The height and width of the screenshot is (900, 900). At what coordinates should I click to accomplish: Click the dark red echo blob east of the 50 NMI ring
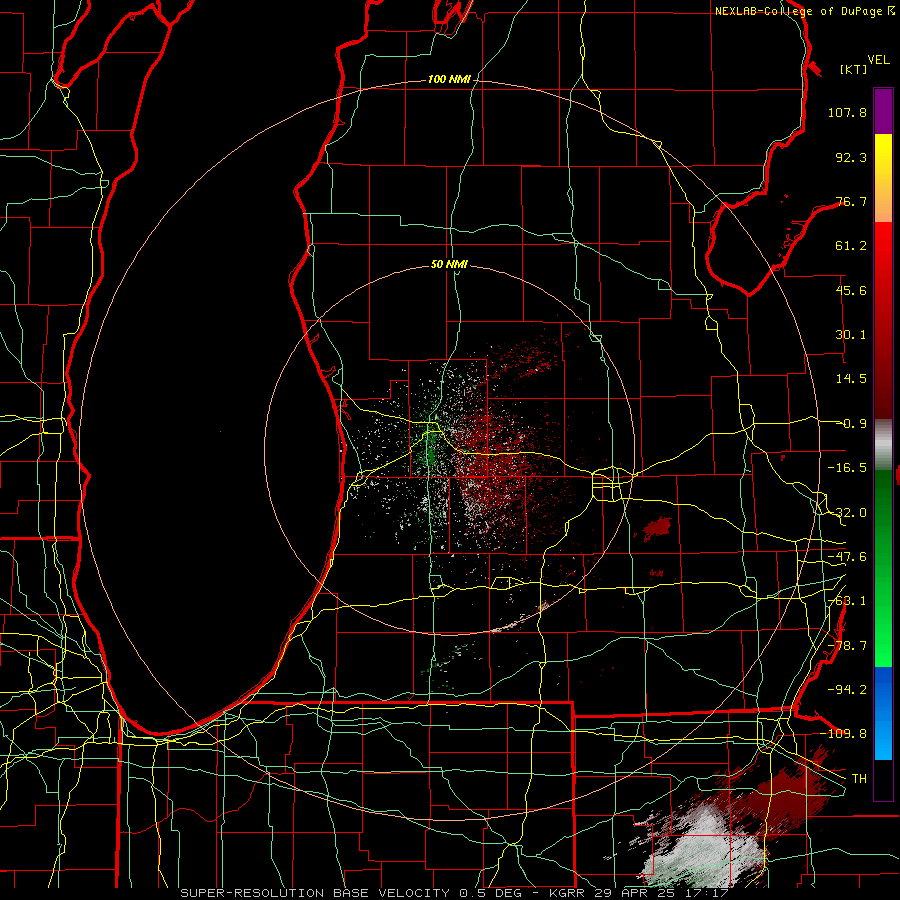656,527
